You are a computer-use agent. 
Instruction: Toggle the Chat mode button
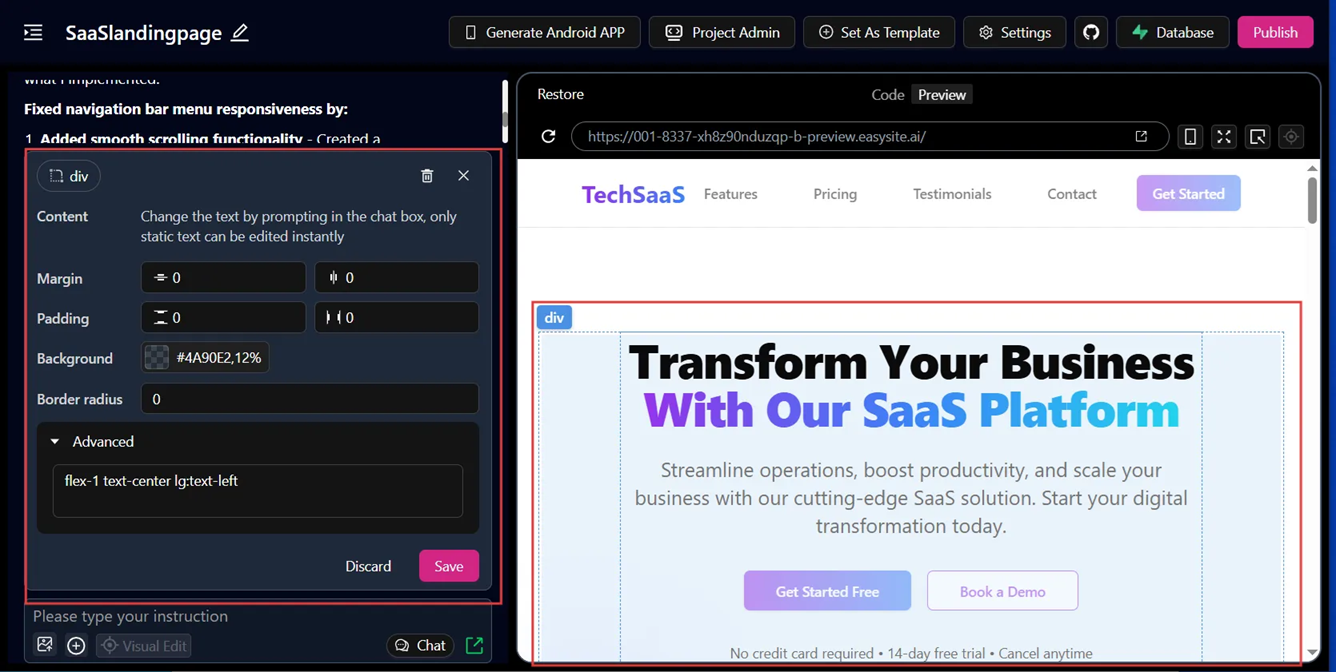tap(420, 646)
